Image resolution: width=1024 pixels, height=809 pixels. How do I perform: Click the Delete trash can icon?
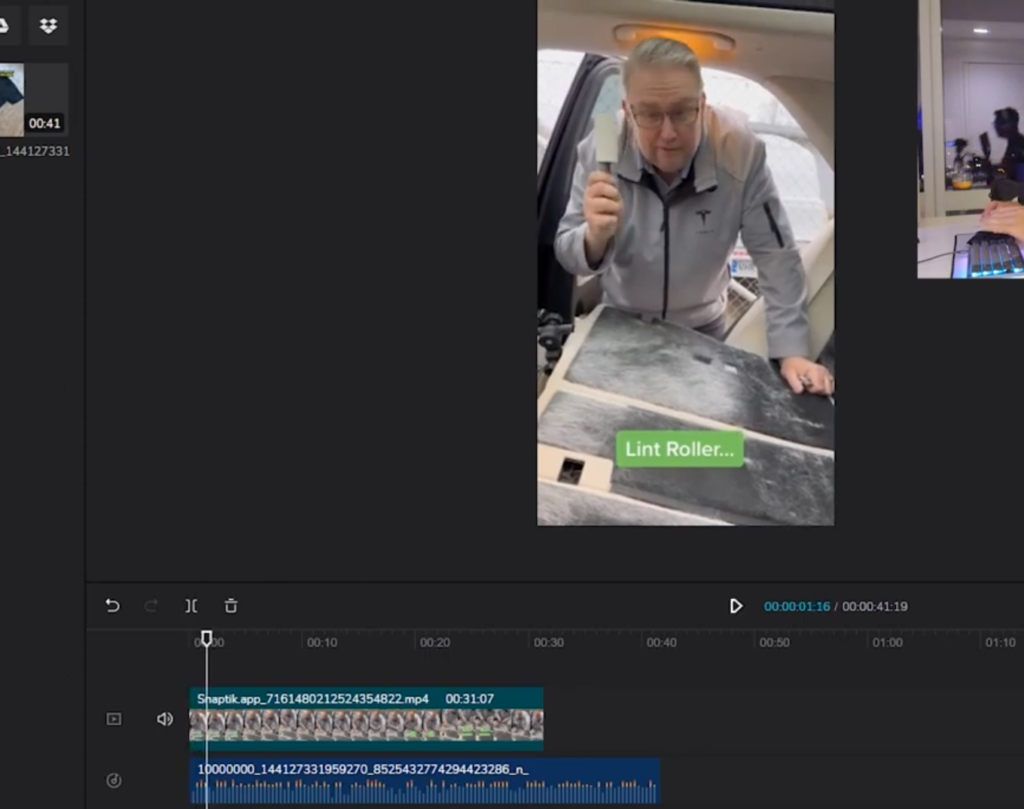pyautogui.click(x=231, y=606)
